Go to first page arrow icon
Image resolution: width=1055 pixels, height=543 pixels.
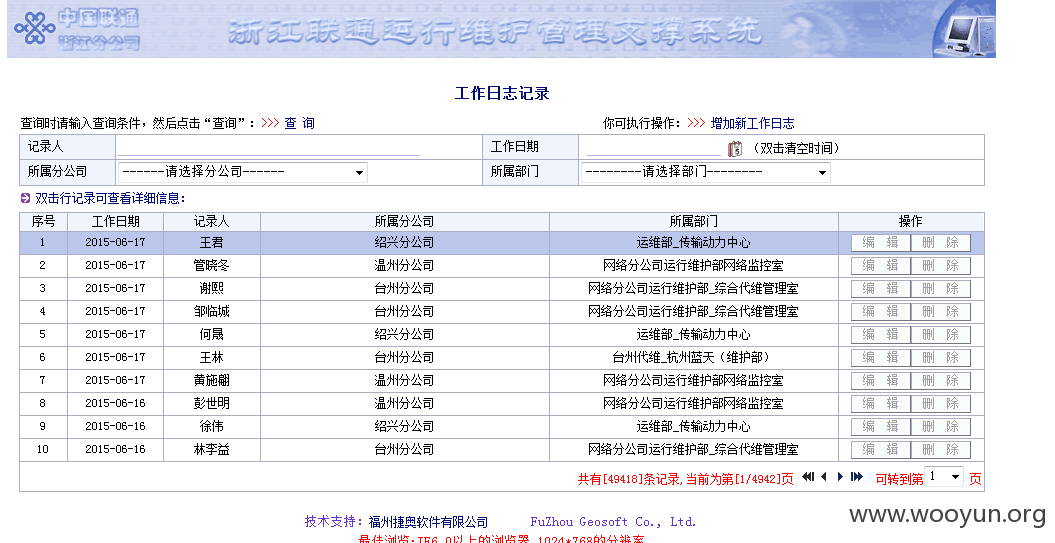click(808, 477)
